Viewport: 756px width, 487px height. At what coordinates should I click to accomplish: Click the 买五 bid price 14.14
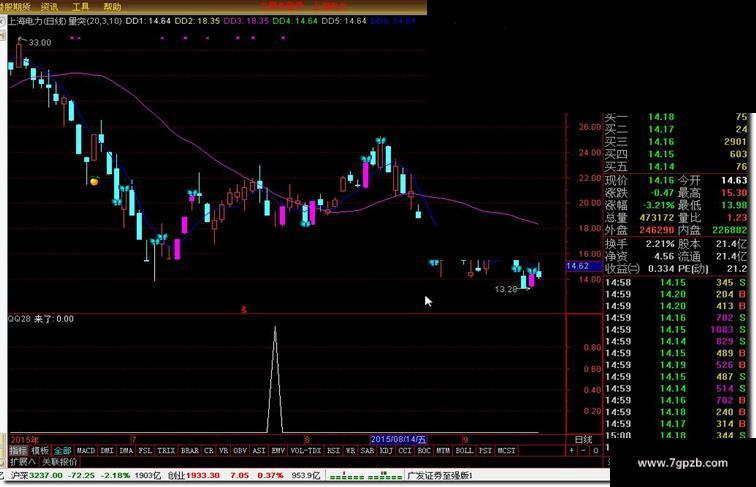[x=661, y=167]
